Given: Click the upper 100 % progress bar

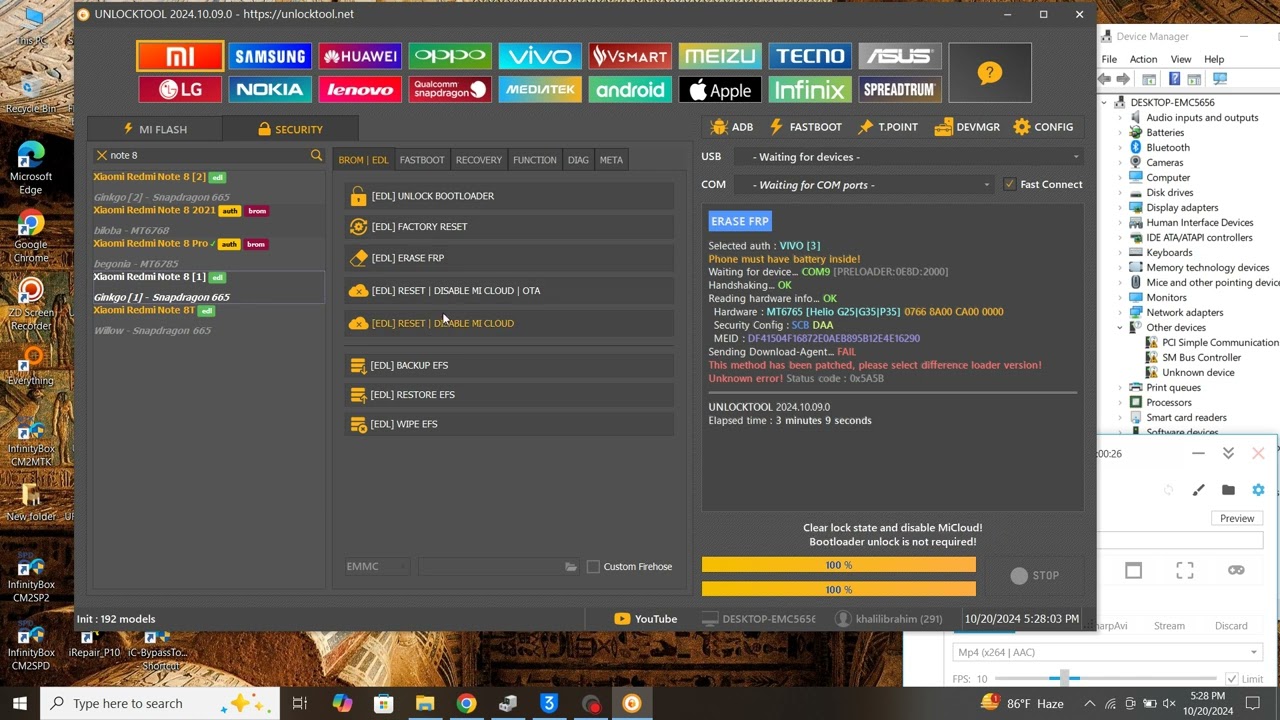Looking at the screenshot, I should (x=838, y=565).
